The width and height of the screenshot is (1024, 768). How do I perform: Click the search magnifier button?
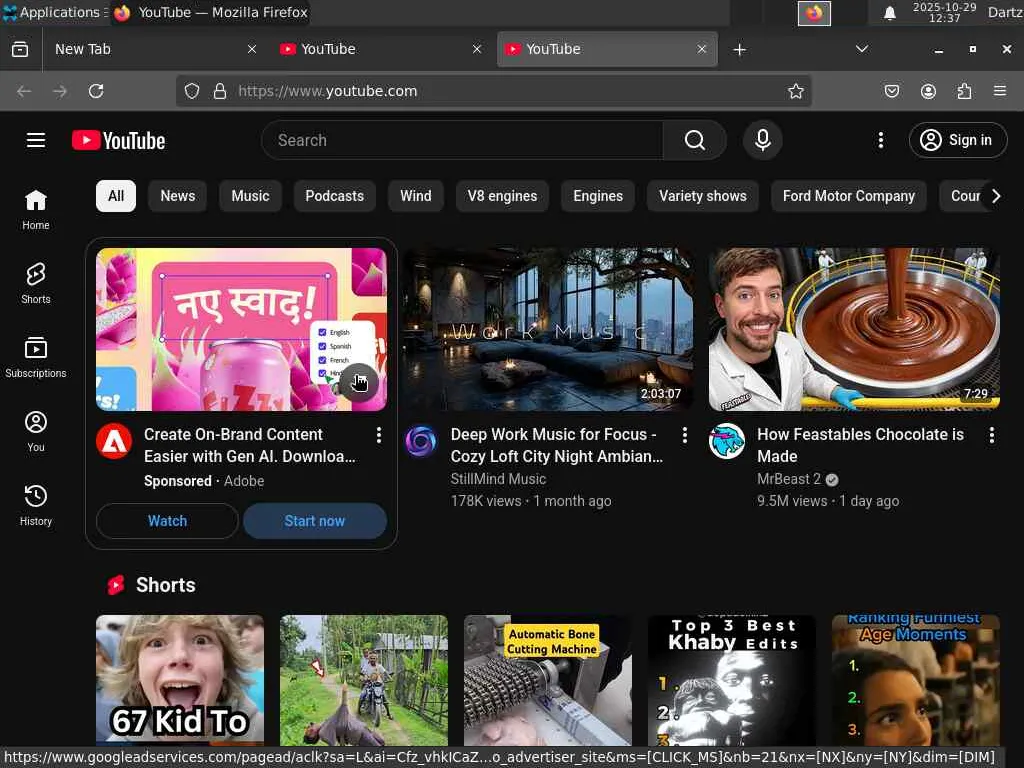pyautogui.click(x=694, y=140)
